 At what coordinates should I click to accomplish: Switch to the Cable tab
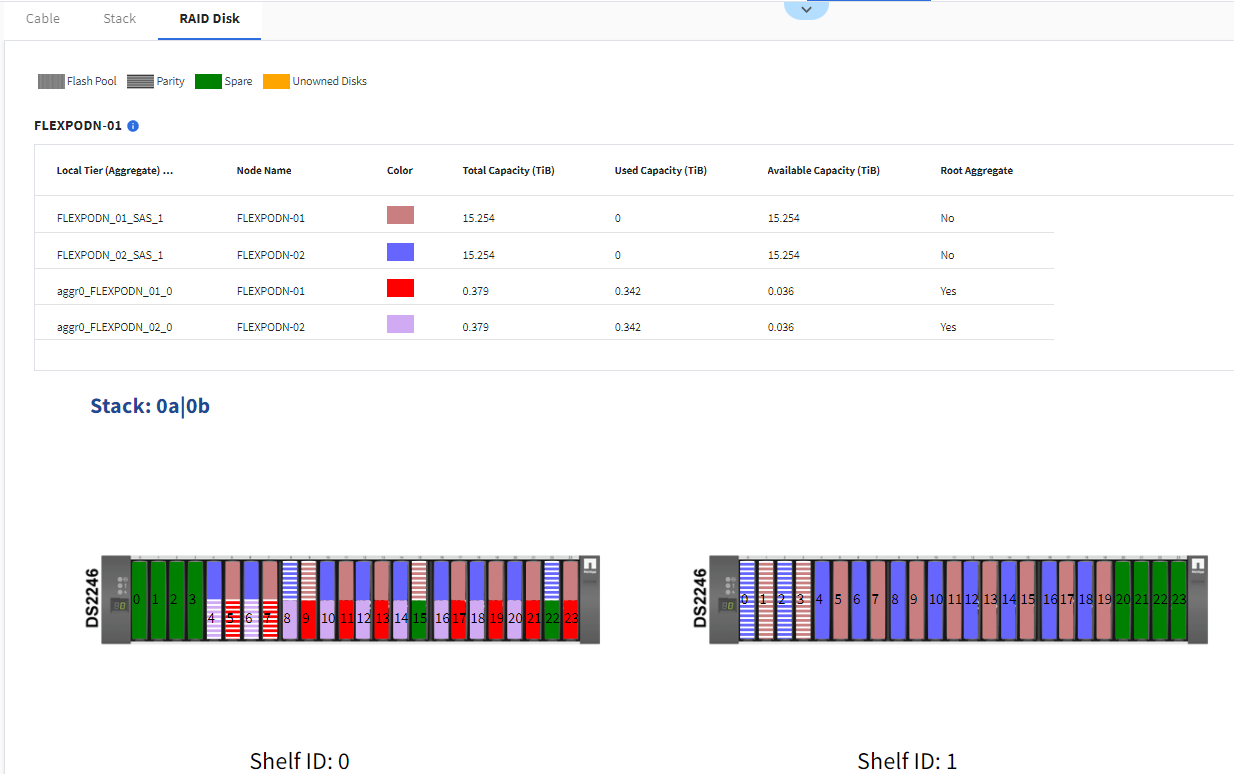43,19
